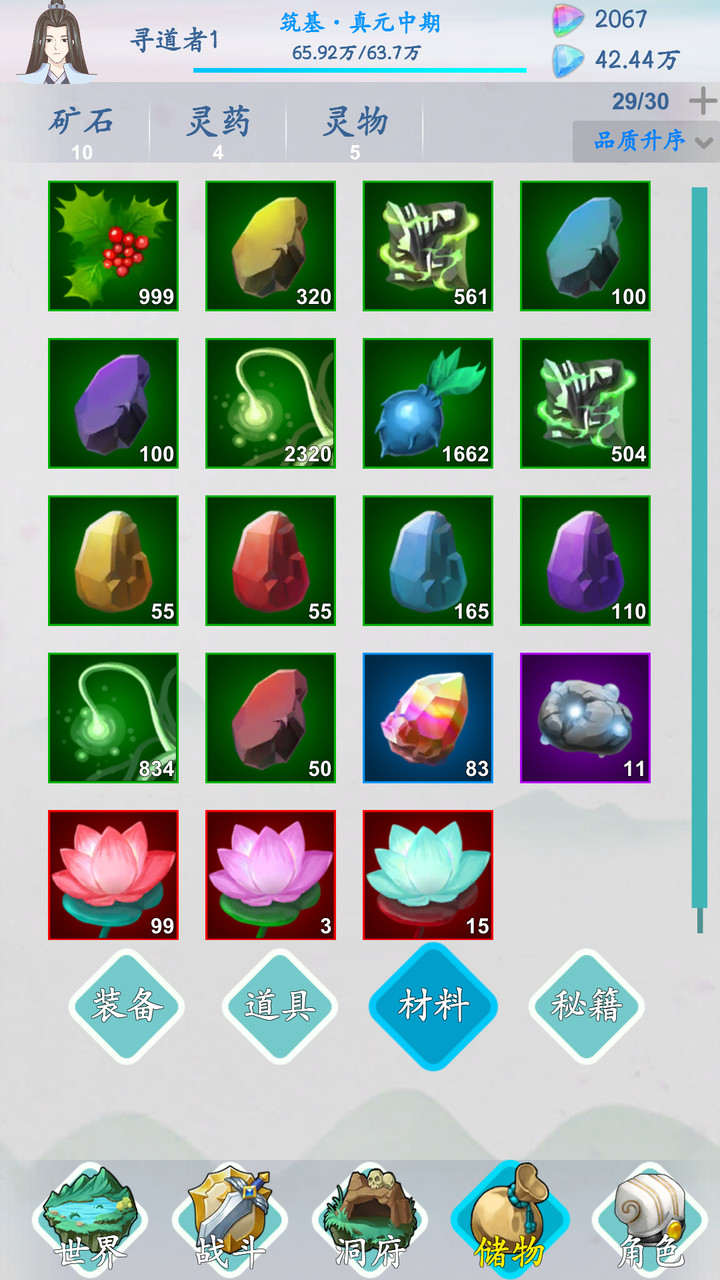Image resolution: width=720 pixels, height=1280 pixels.
Task: Tap the player avatar portrait
Action: 56,41
